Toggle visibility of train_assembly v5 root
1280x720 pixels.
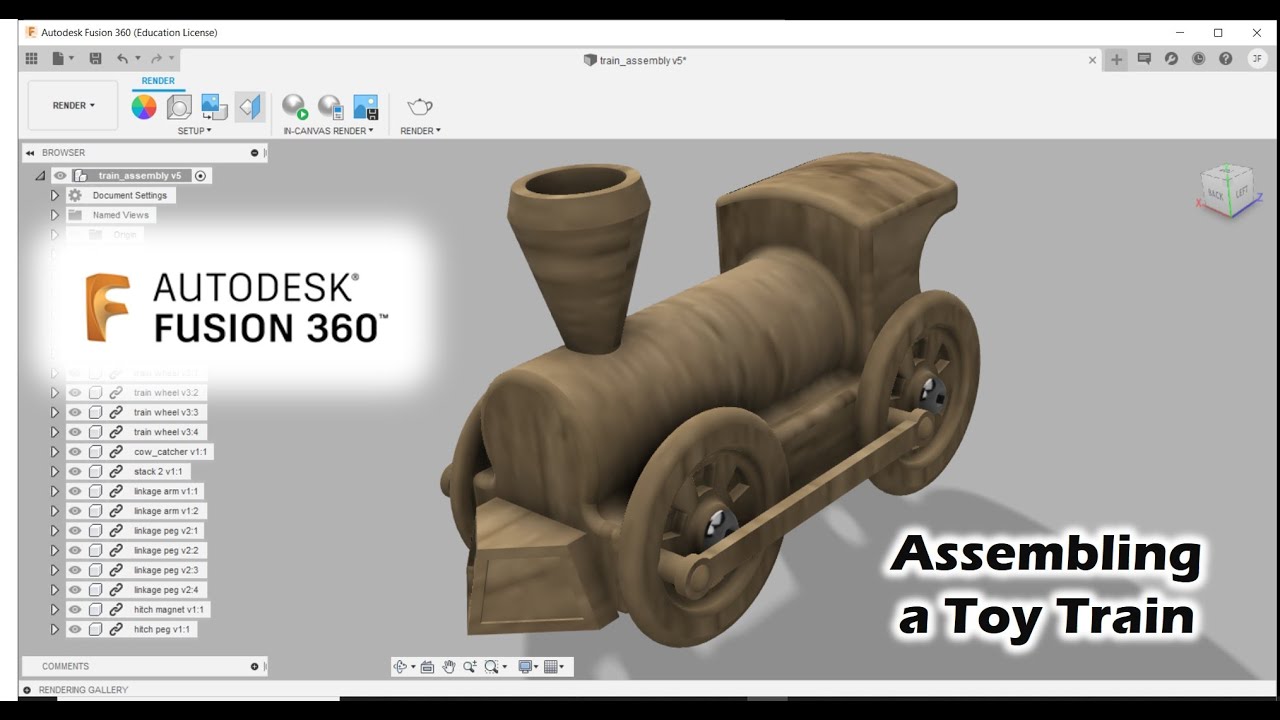[x=60, y=176]
